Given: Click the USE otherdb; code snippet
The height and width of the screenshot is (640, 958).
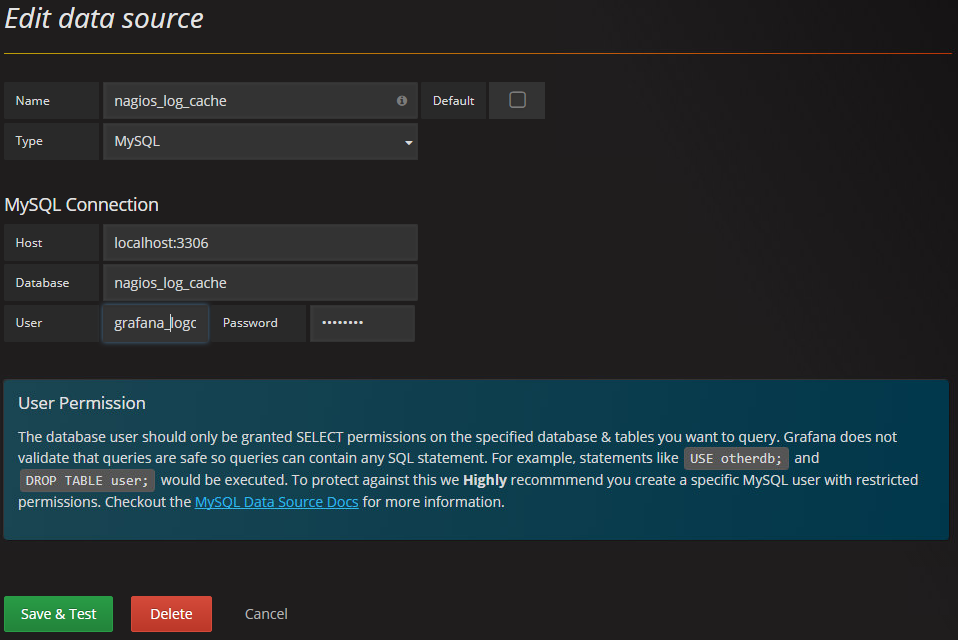Looking at the screenshot, I should click(x=736, y=457).
